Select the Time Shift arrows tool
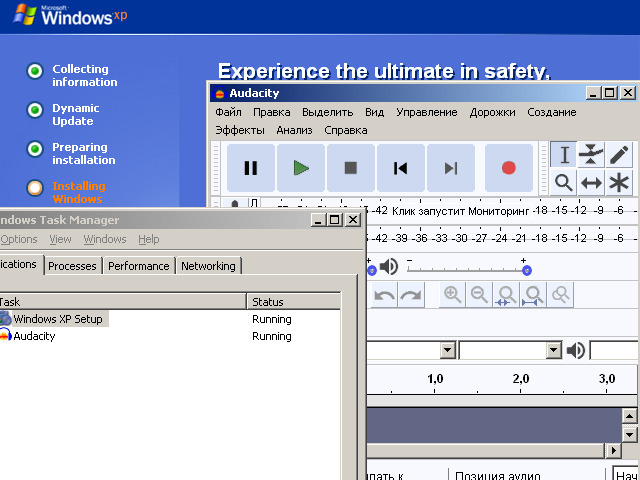This screenshot has height=480, width=640. (x=591, y=182)
